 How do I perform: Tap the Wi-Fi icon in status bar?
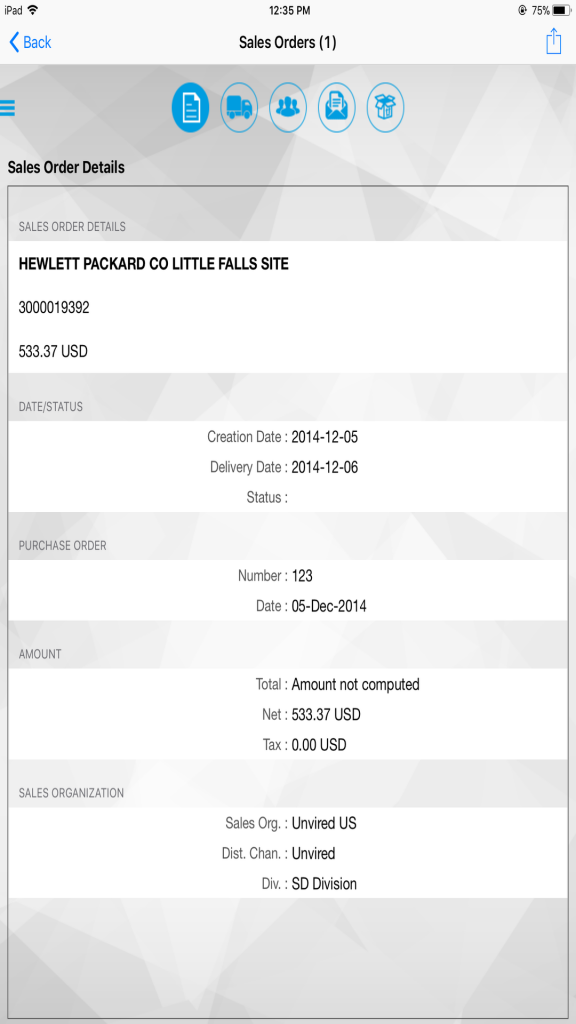tap(33, 10)
